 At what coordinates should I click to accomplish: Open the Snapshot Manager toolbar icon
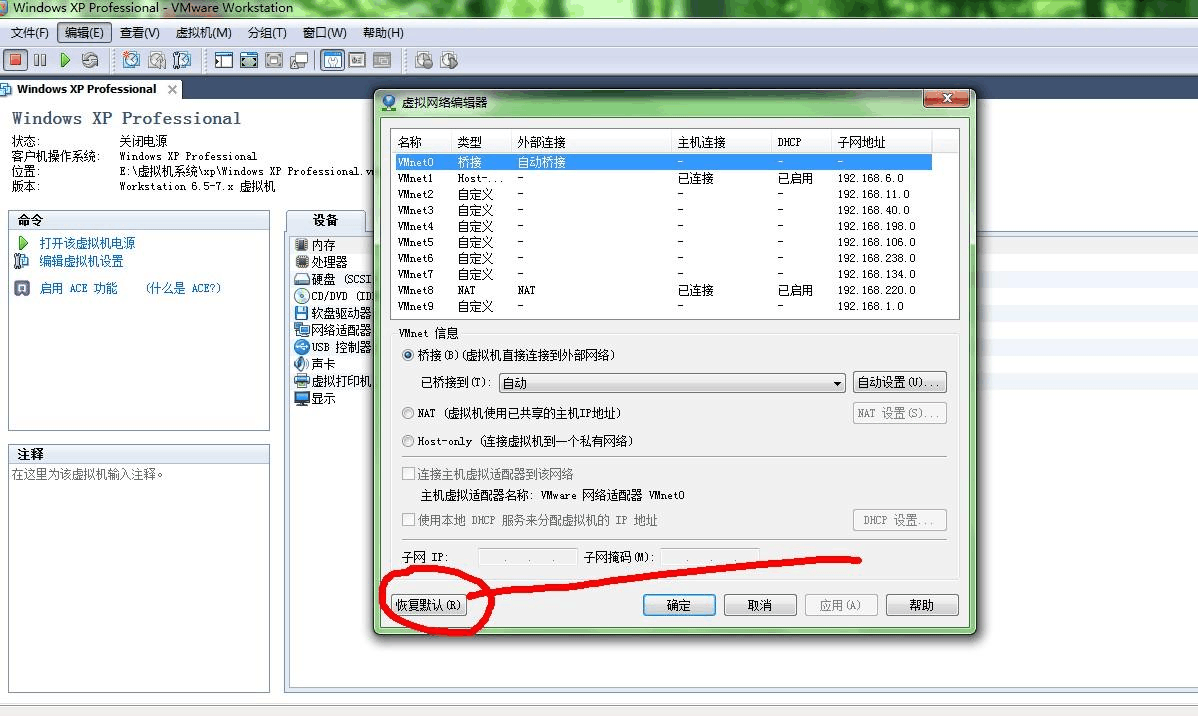pos(182,60)
